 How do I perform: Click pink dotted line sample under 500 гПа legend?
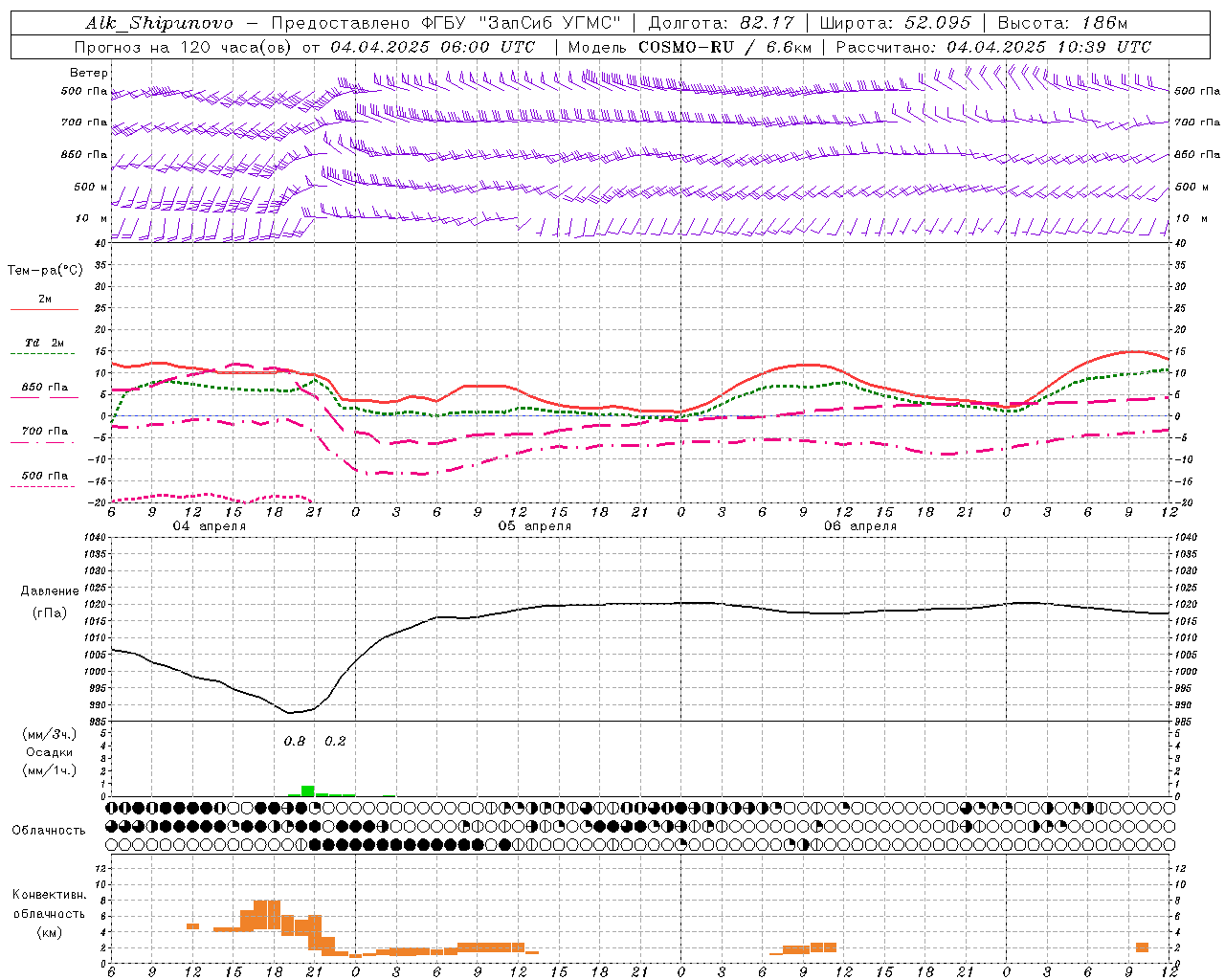coord(42,486)
